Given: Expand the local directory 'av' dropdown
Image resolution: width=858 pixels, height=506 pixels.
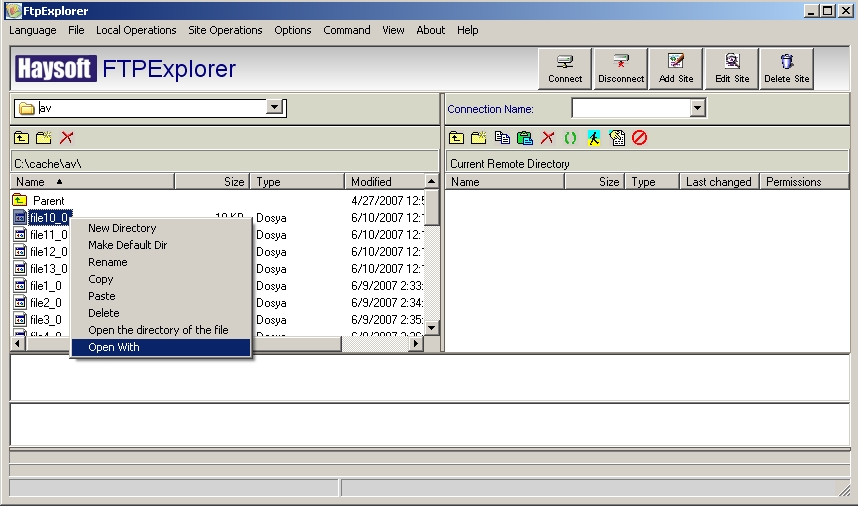Looking at the screenshot, I should click(x=275, y=108).
